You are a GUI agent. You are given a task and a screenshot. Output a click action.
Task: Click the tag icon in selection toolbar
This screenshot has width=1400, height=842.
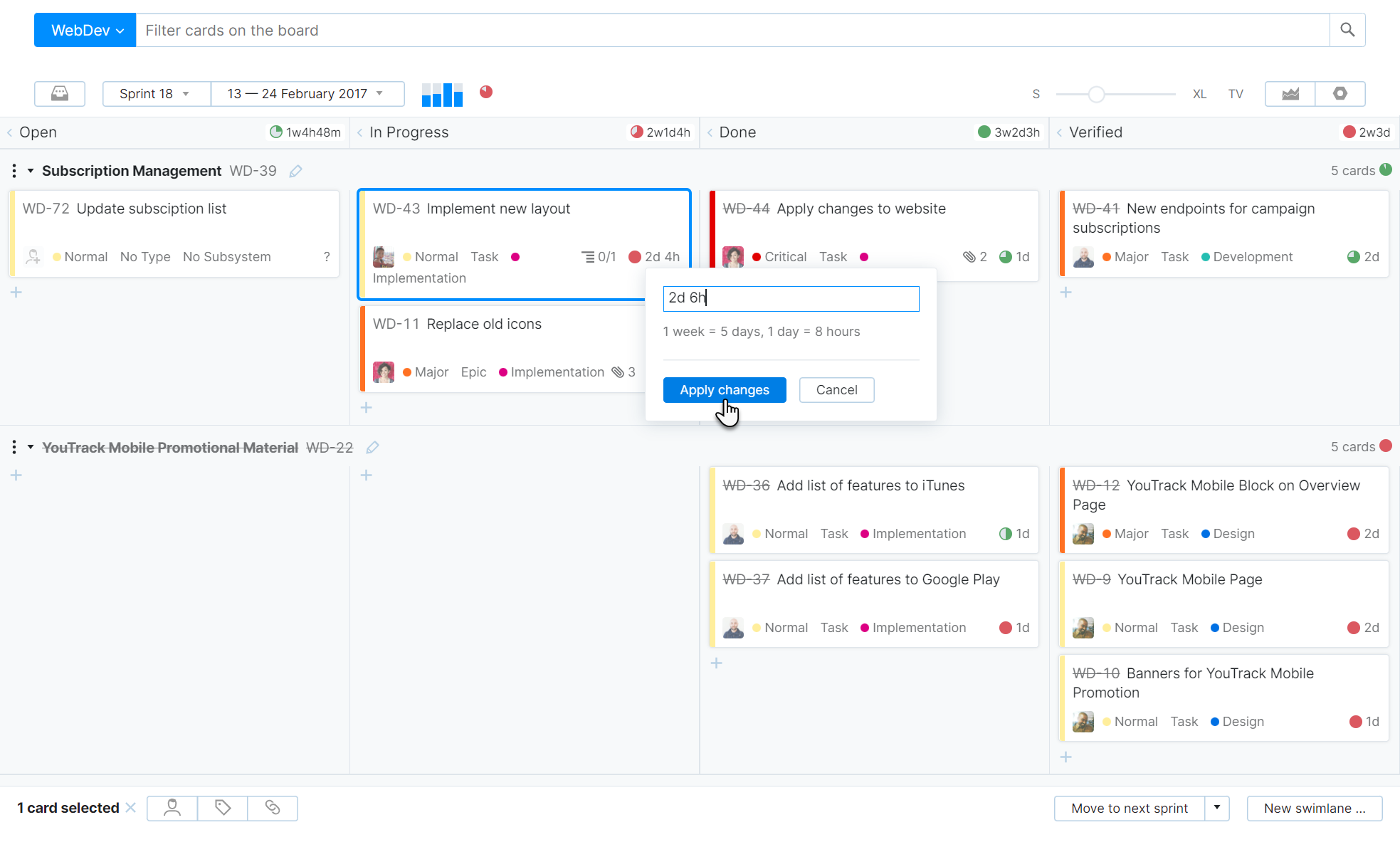(222, 808)
